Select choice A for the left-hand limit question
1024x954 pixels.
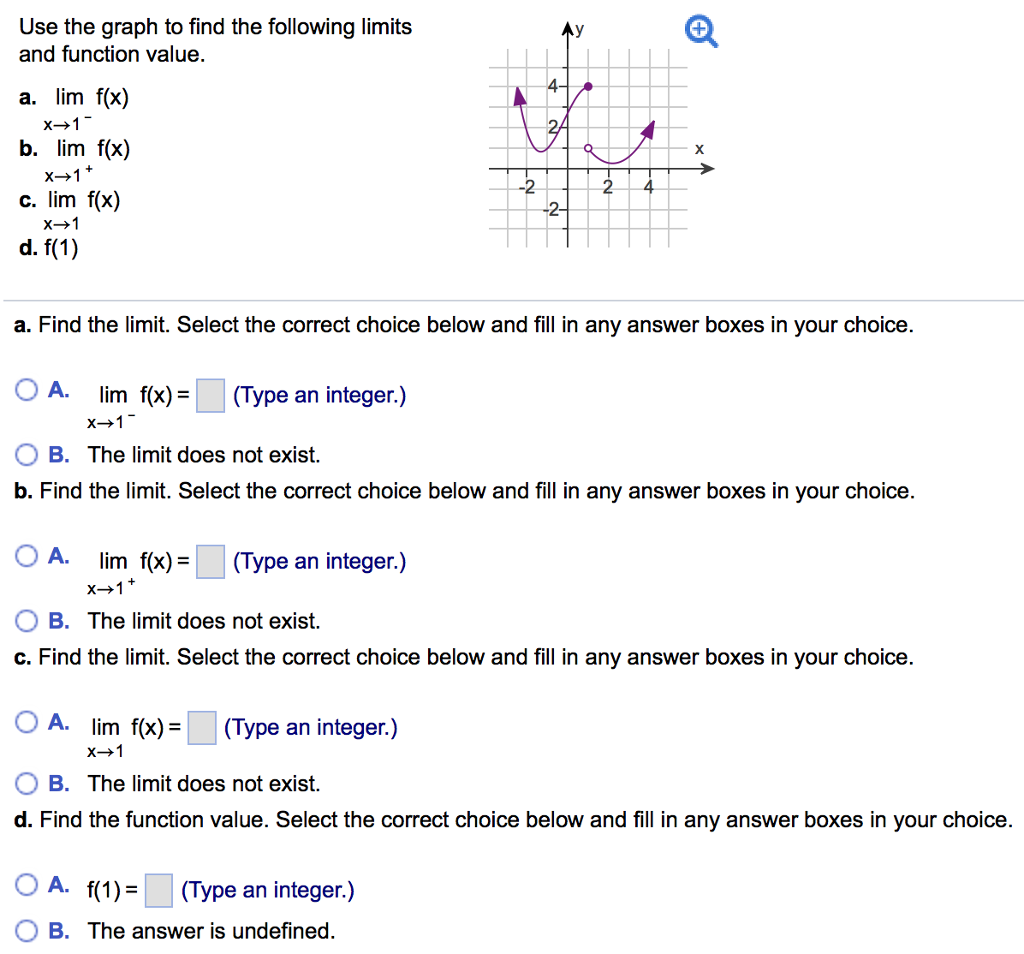pos(25,390)
